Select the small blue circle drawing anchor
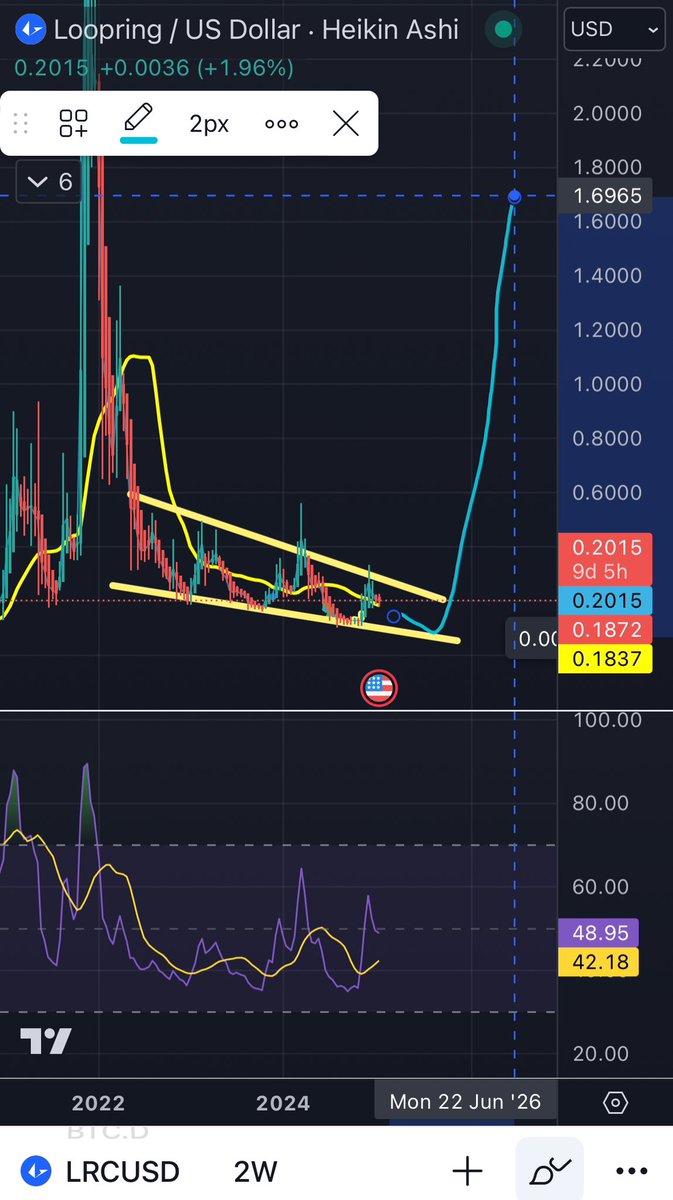Viewport: 673px width, 1200px height. click(393, 617)
